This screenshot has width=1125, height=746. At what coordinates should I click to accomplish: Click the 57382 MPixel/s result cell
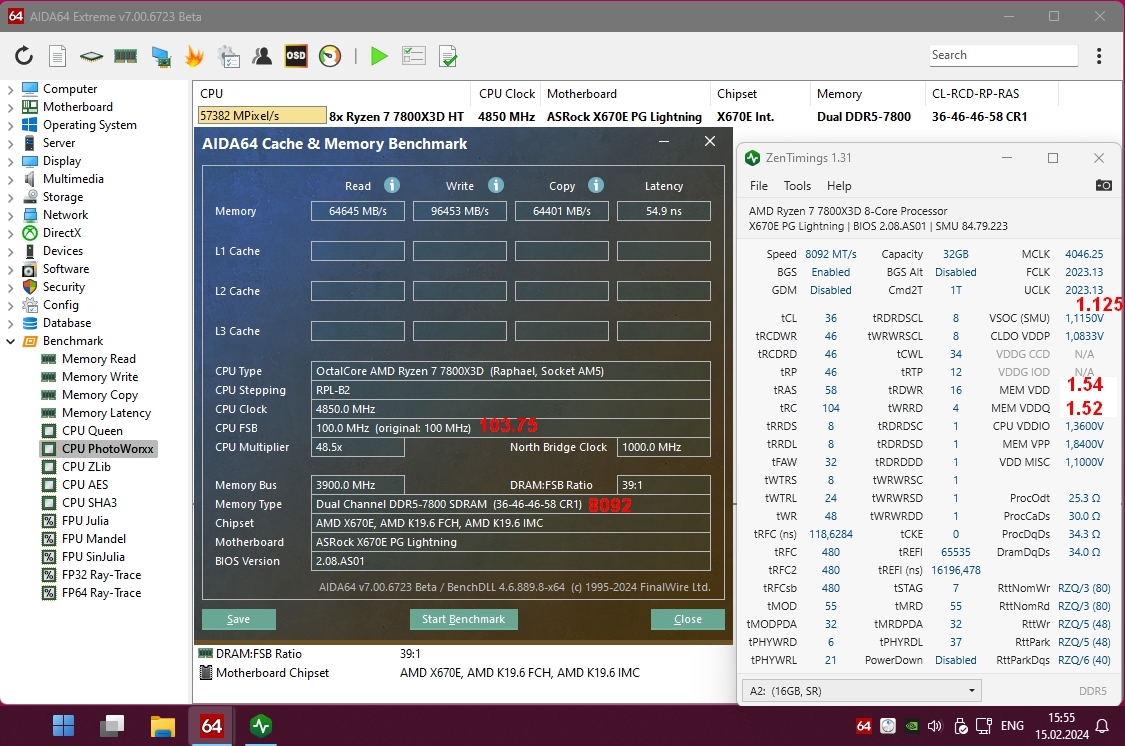tap(262, 115)
